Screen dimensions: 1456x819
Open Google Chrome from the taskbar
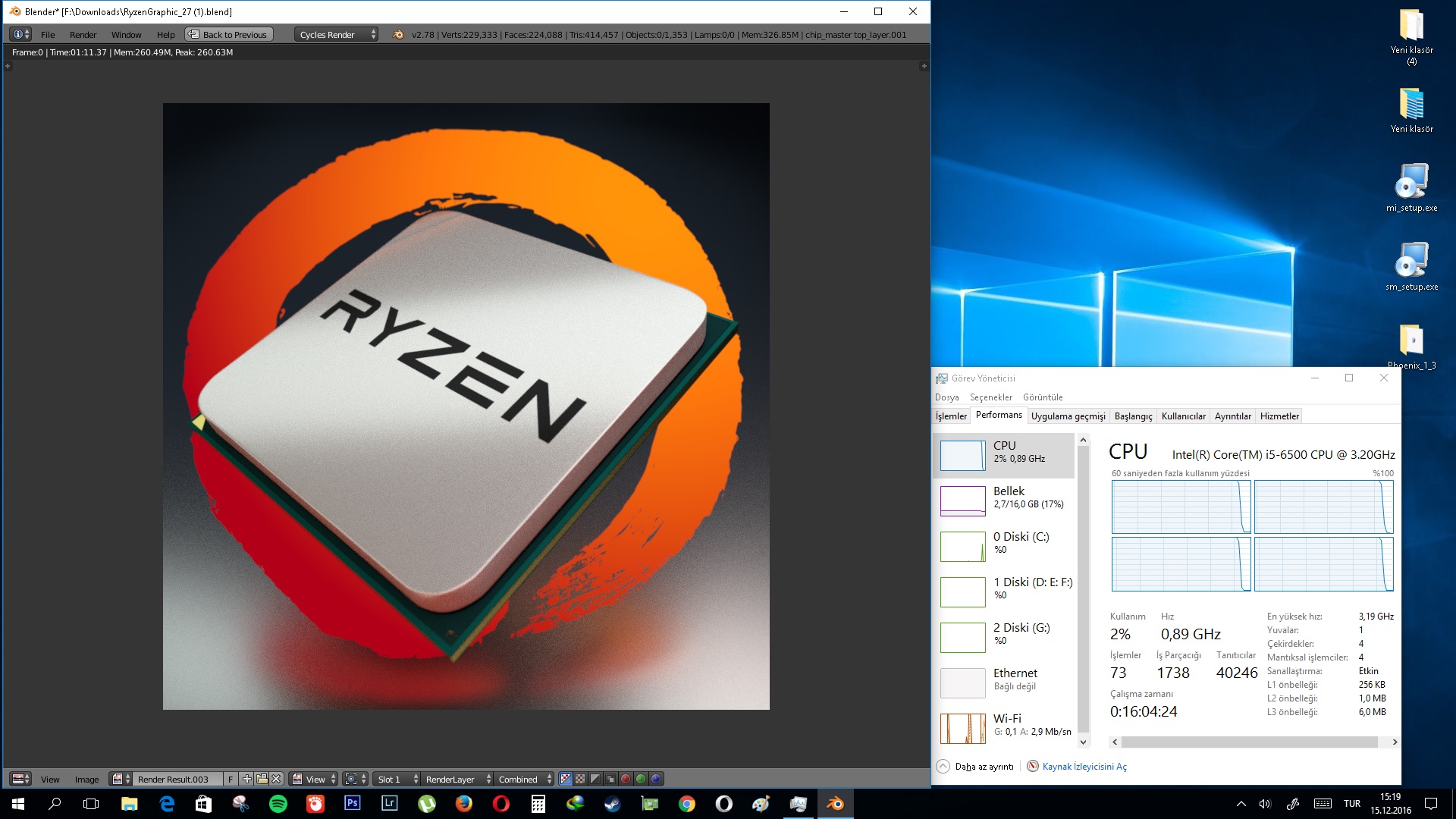click(687, 803)
